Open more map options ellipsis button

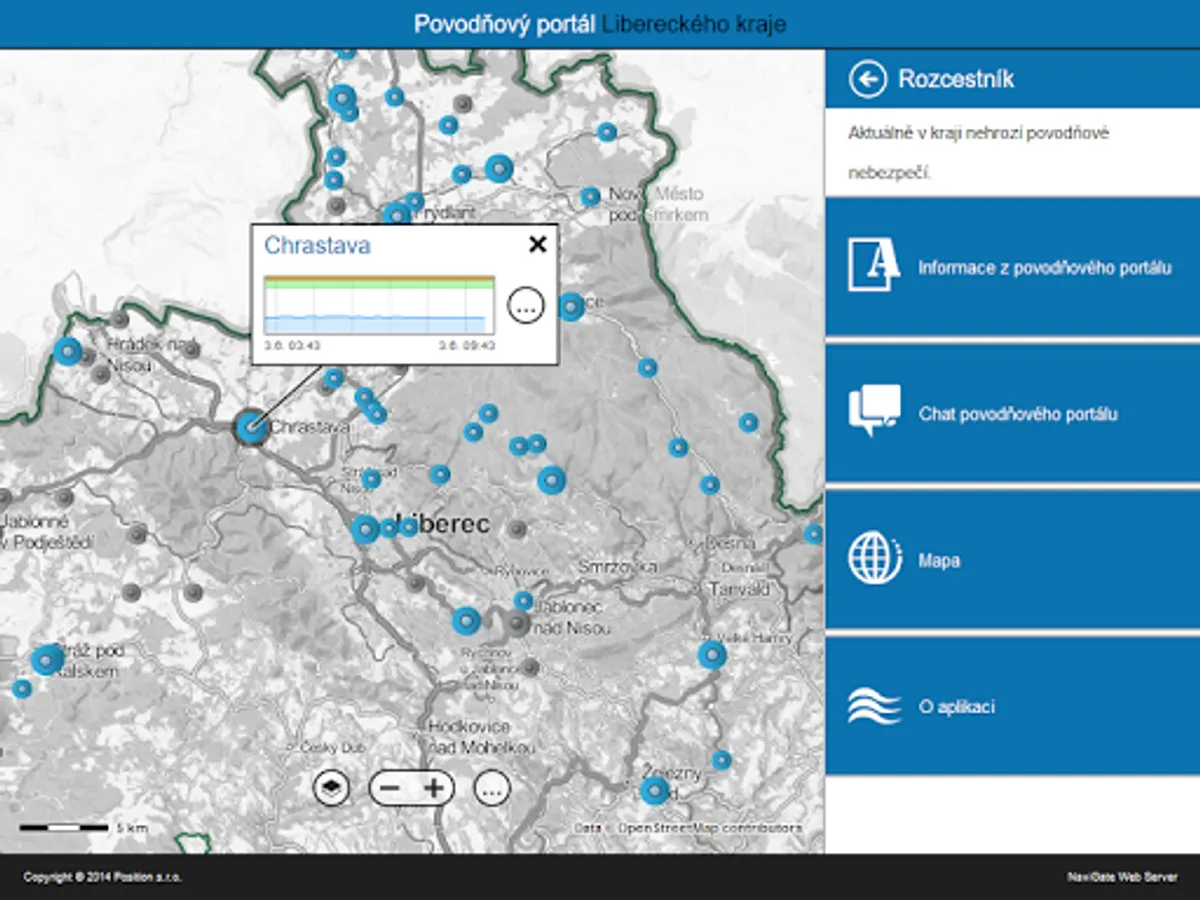click(491, 788)
